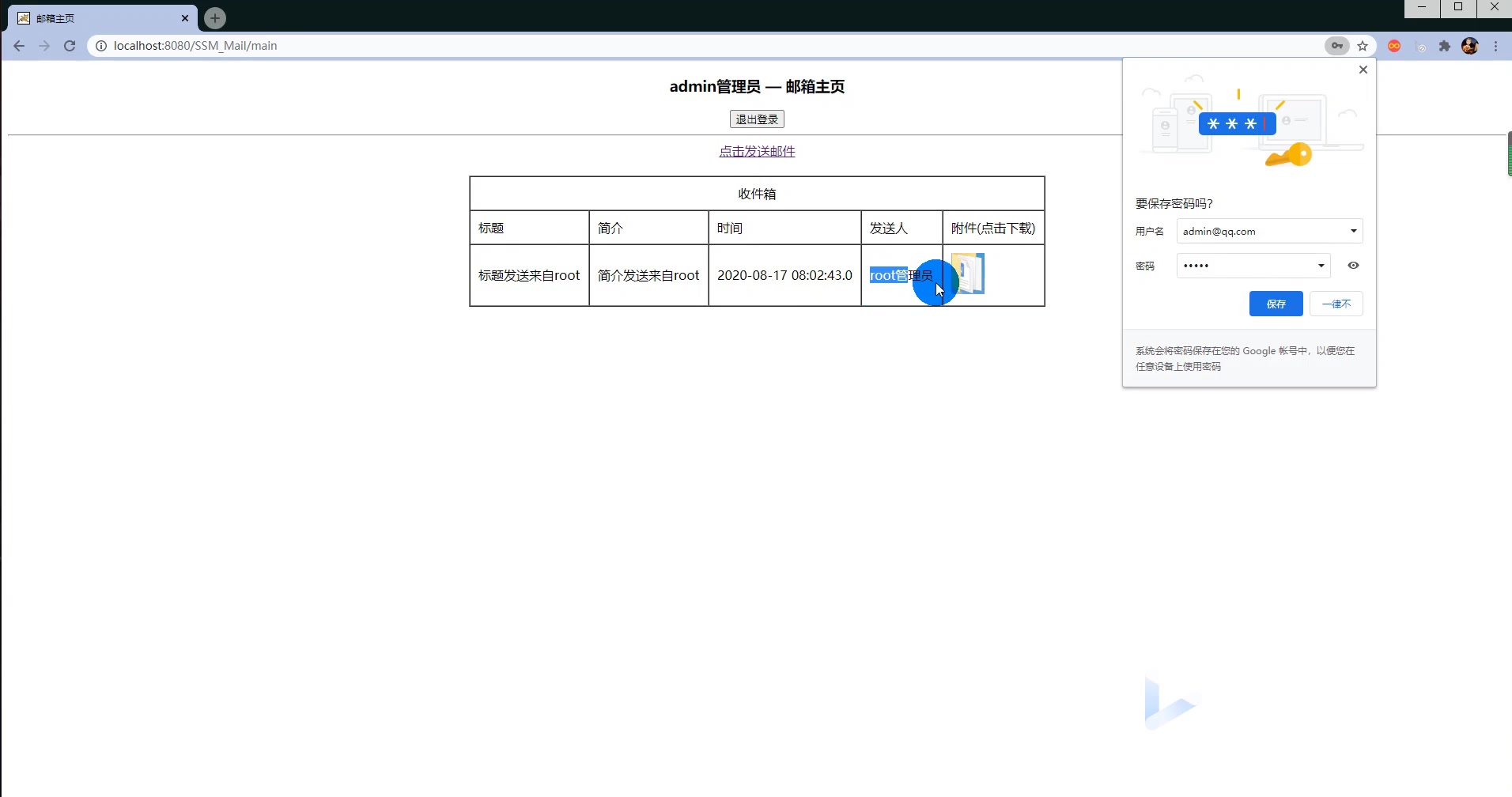Close the save password dialog
1512x797 pixels.
click(x=1363, y=69)
